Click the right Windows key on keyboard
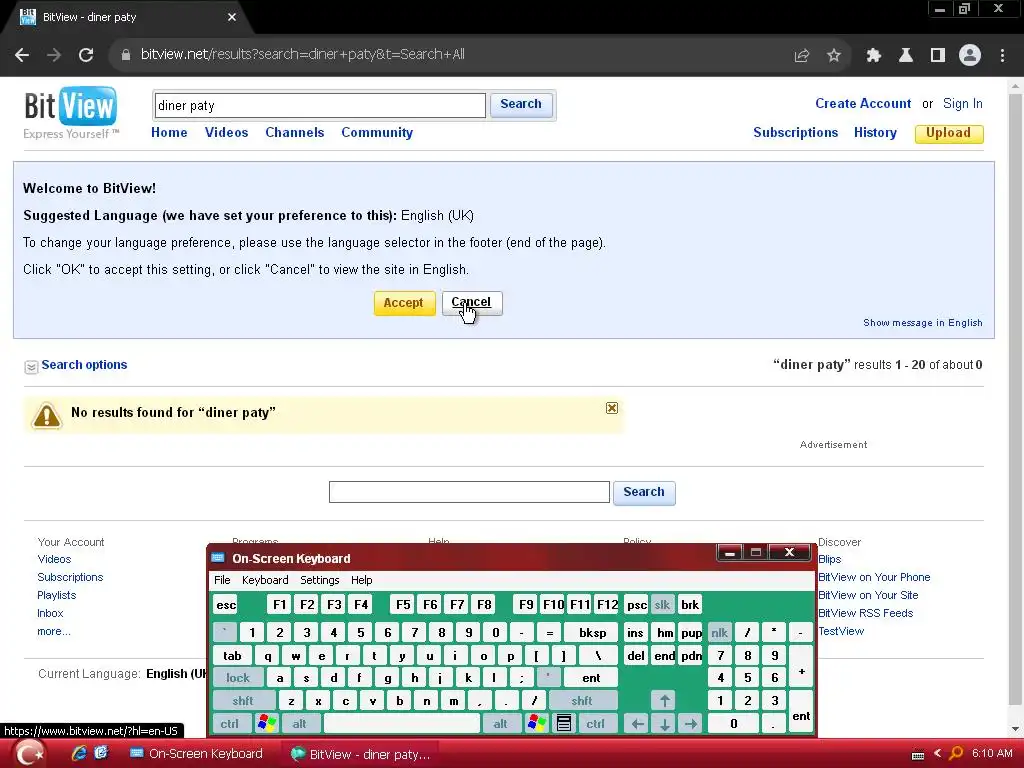 (537, 723)
